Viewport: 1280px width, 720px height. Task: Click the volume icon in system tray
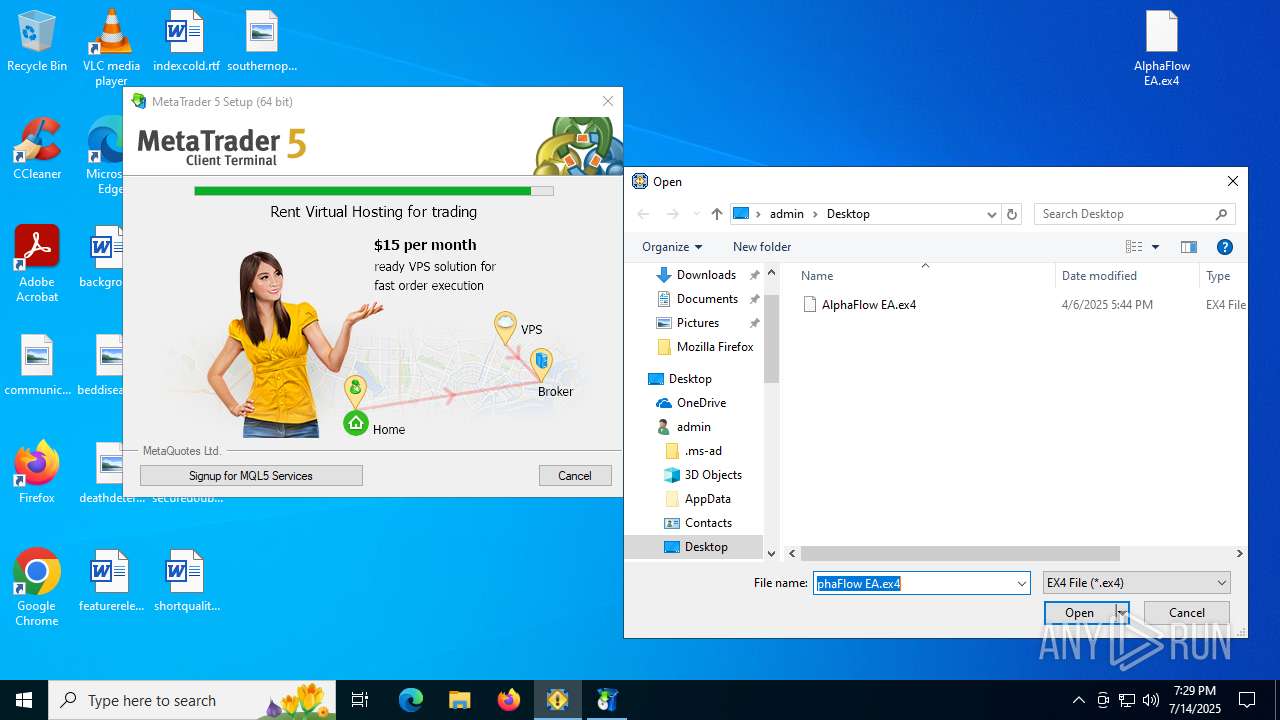coord(1151,700)
